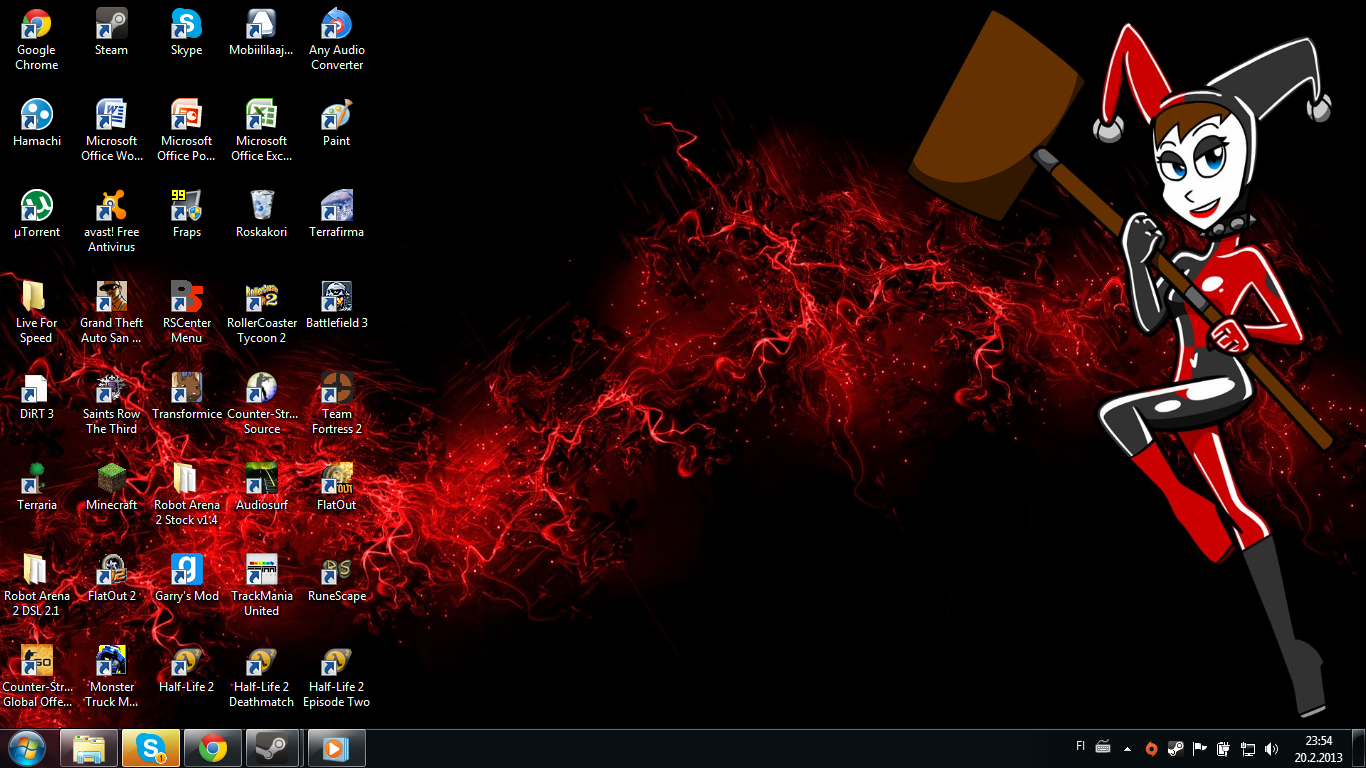Click the Battlefield 3 desktop icon
Screen dimensions: 1366x768
point(337,306)
